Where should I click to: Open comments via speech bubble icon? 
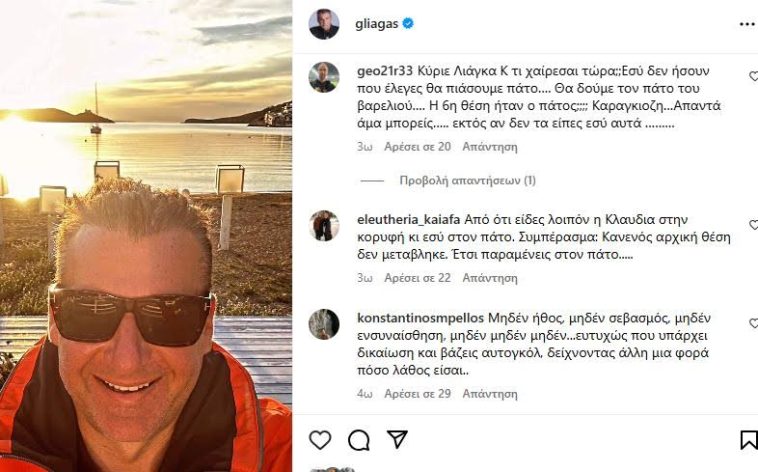tap(359, 440)
